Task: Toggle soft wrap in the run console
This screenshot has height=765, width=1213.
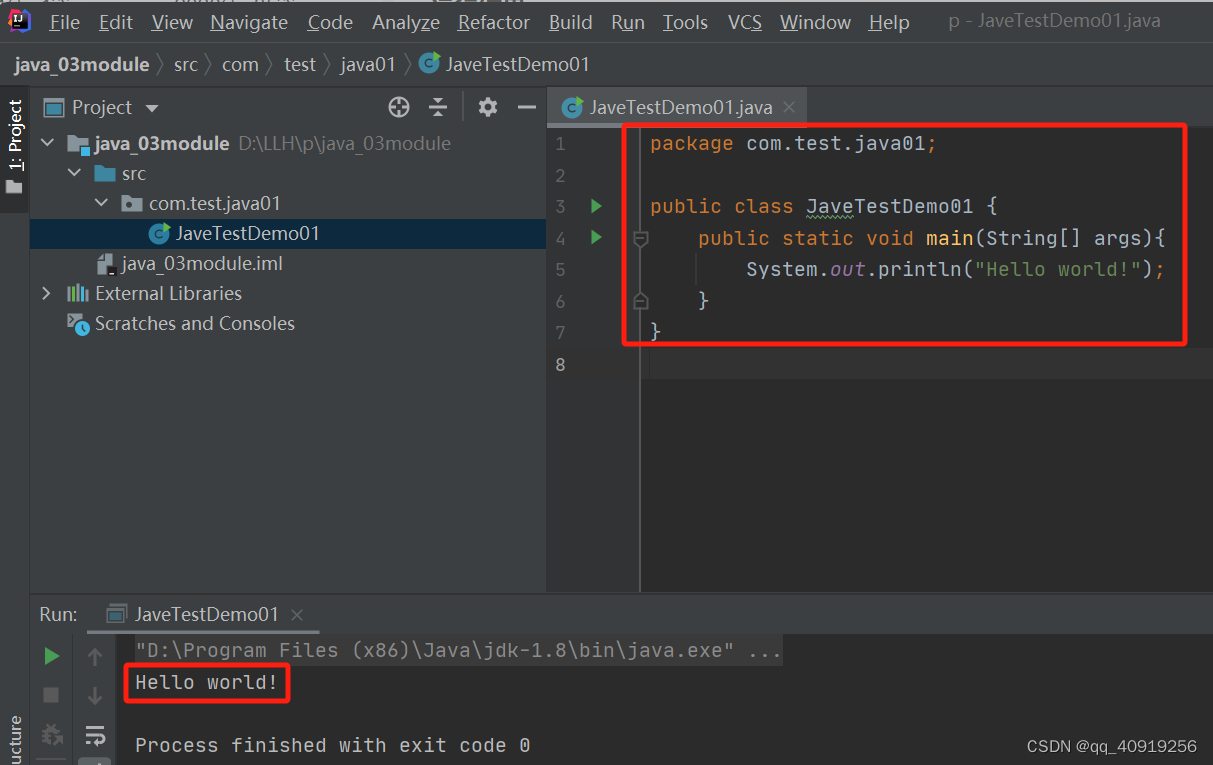Action: (x=96, y=735)
